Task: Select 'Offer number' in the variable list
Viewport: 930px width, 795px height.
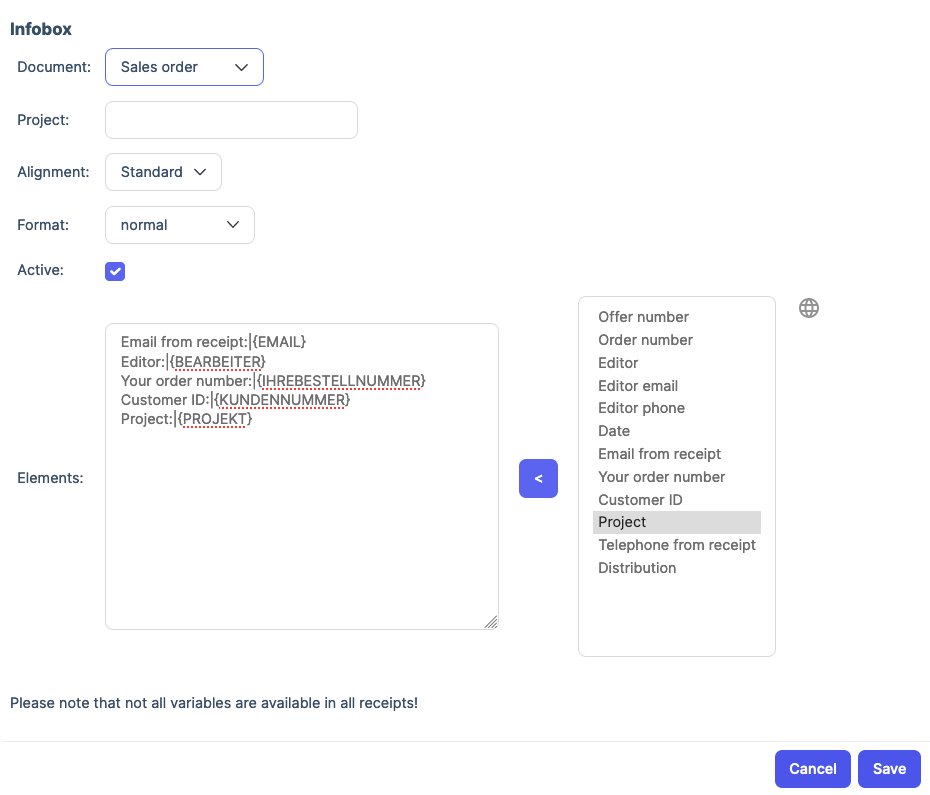Action: [x=643, y=317]
